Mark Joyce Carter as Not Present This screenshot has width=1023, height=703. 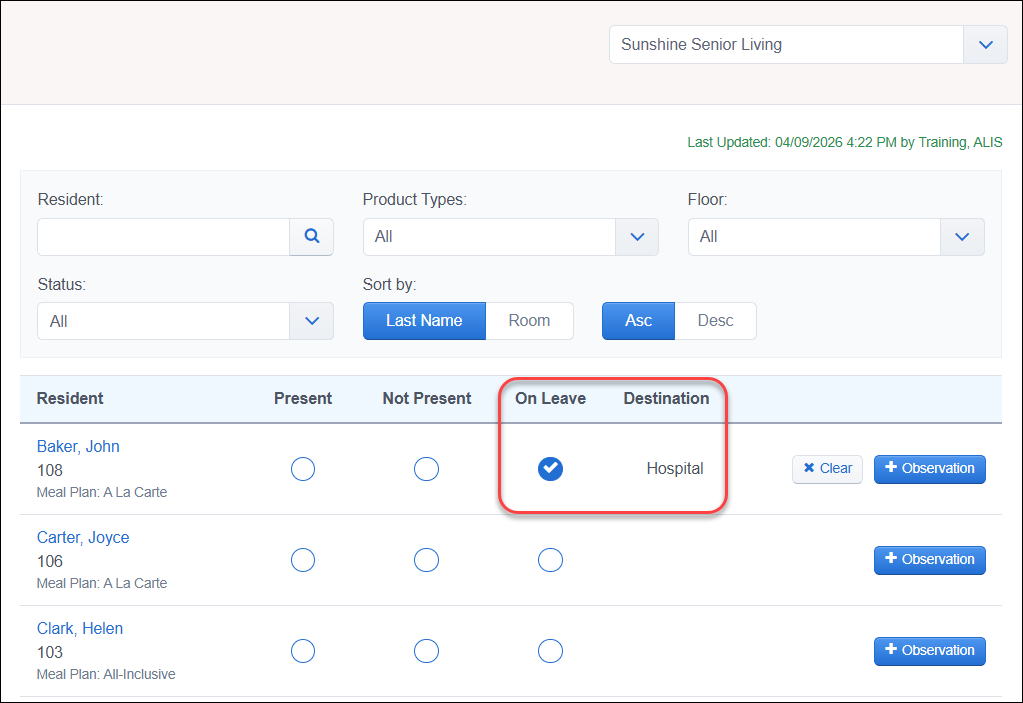click(426, 560)
